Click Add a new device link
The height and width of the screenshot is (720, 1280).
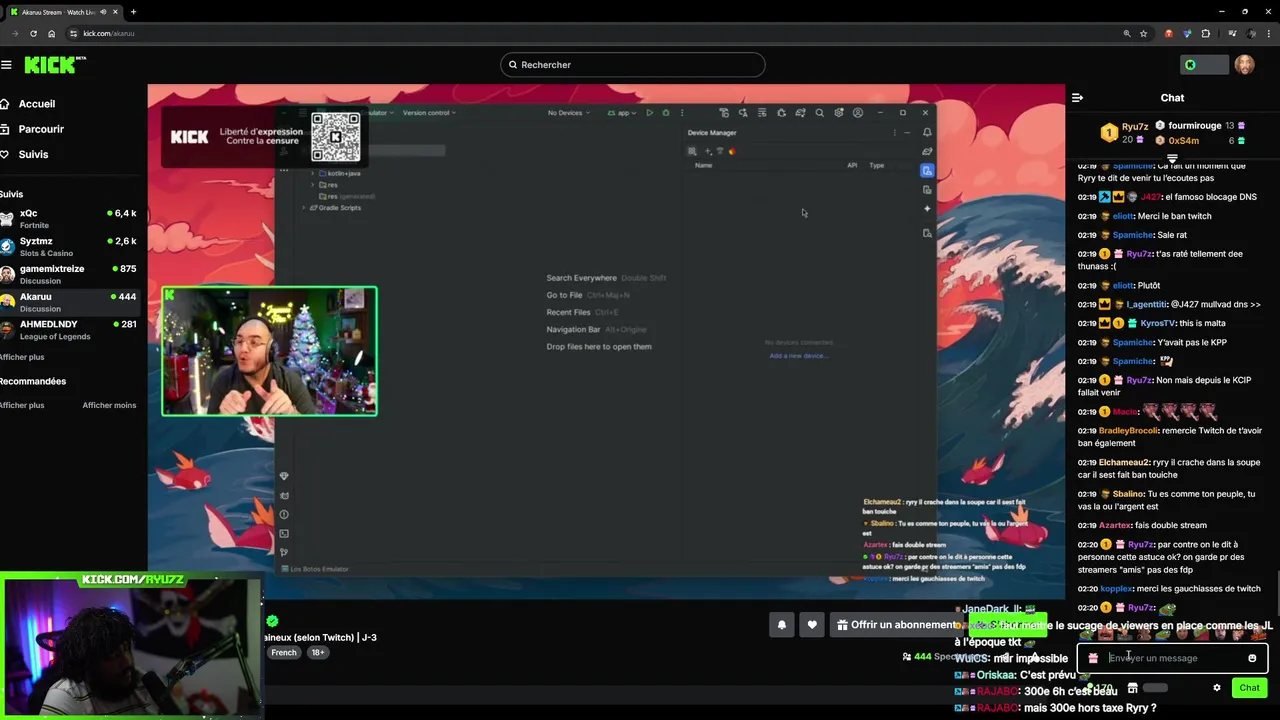pyautogui.click(x=797, y=356)
